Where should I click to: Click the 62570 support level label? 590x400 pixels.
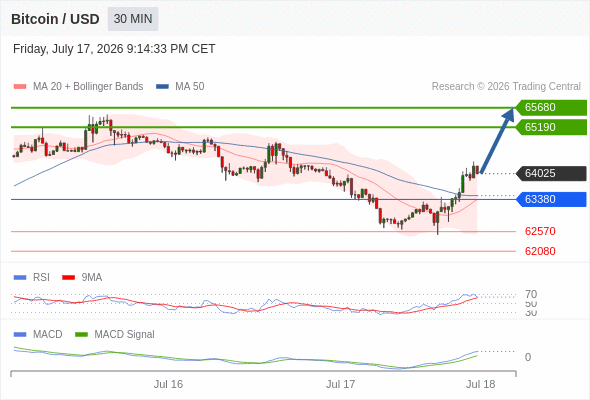tap(540, 231)
